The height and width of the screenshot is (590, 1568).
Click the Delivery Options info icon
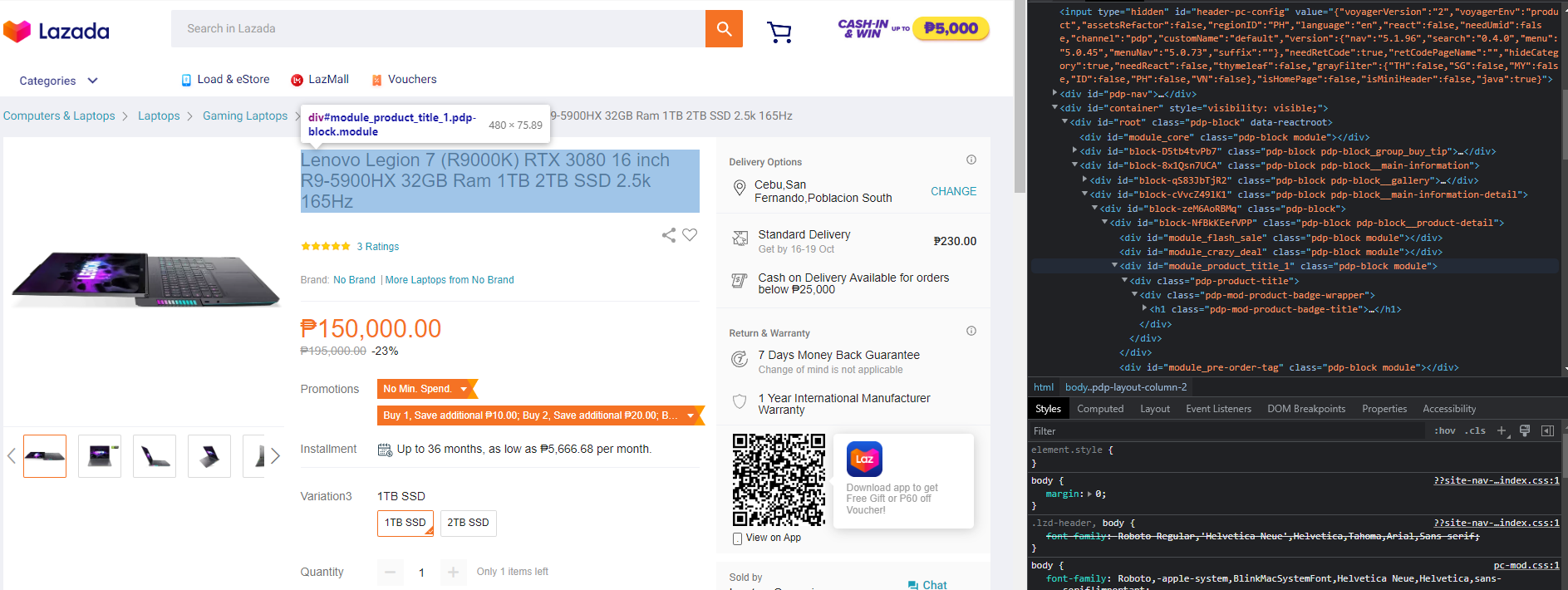[x=971, y=160]
